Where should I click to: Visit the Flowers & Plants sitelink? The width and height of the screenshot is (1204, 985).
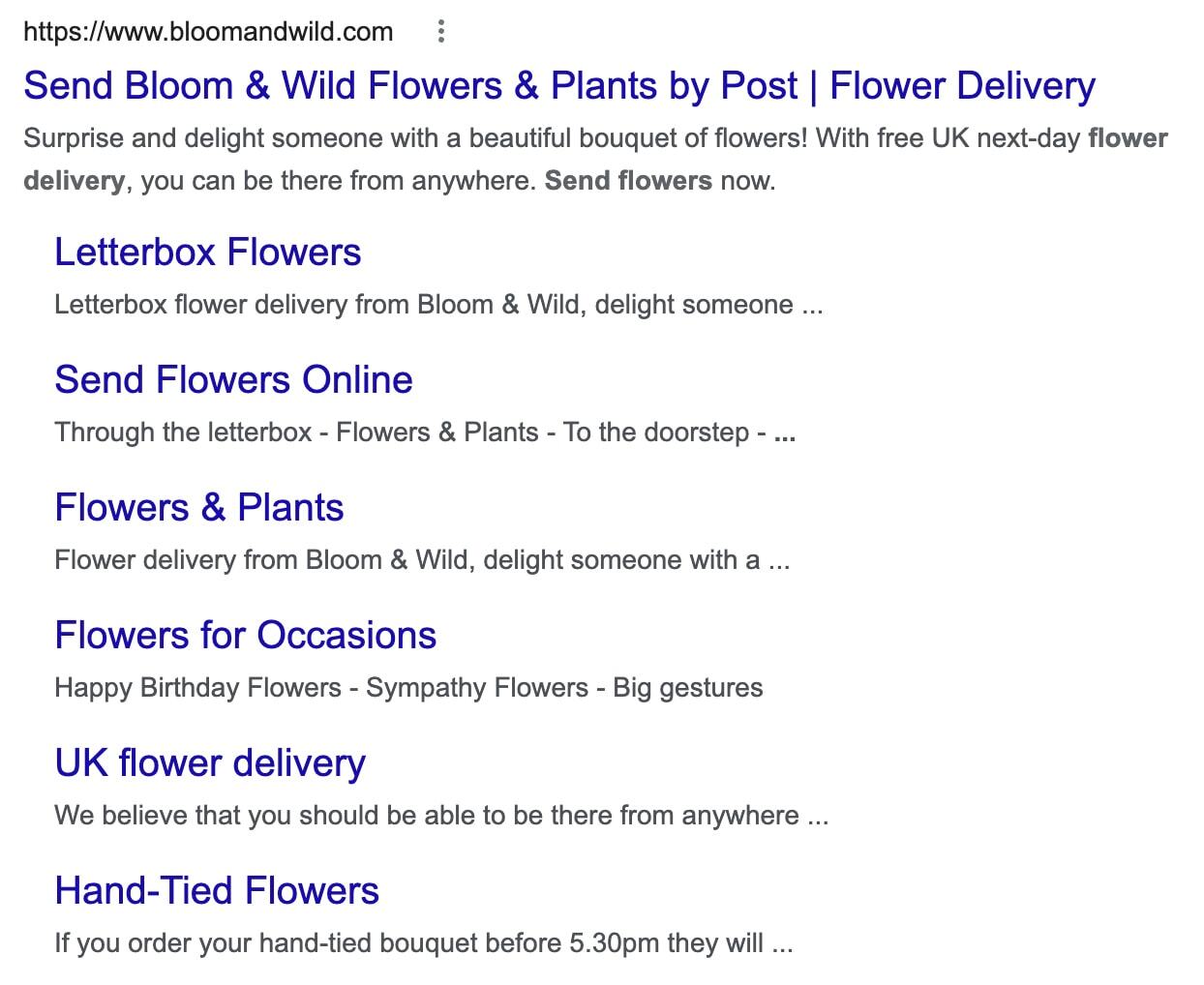198,508
